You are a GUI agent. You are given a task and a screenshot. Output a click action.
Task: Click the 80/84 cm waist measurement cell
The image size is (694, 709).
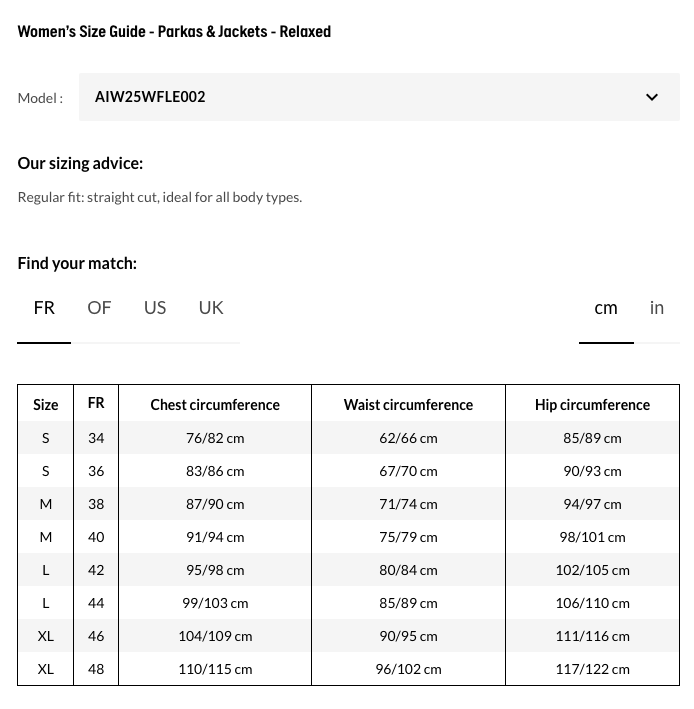[408, 570]
